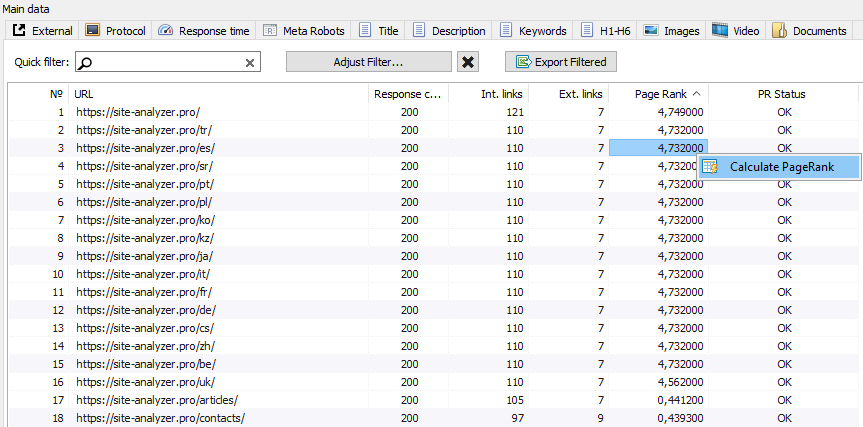Sort by Response code column header
This screenshot has height=427, width=863.
tap(408, 94)
